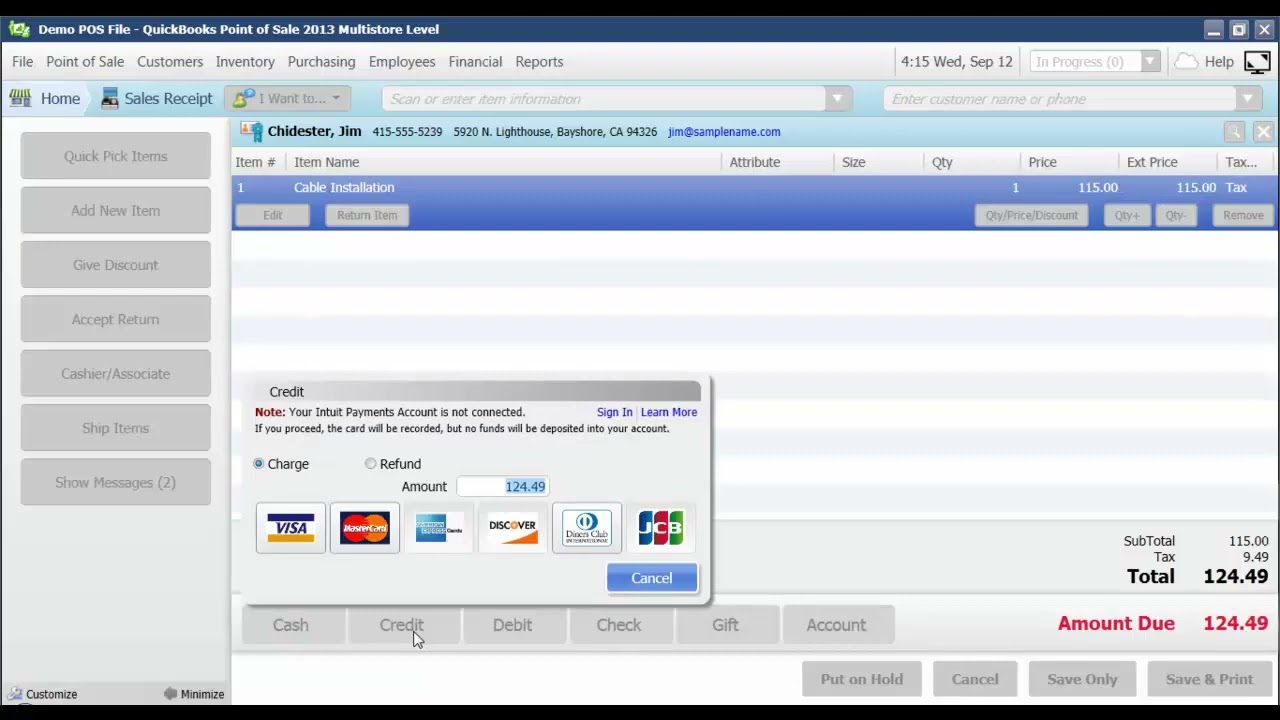Screen dimensions: 1280x720
Task: Click the Add New Item button
Action: click(116, 211)
